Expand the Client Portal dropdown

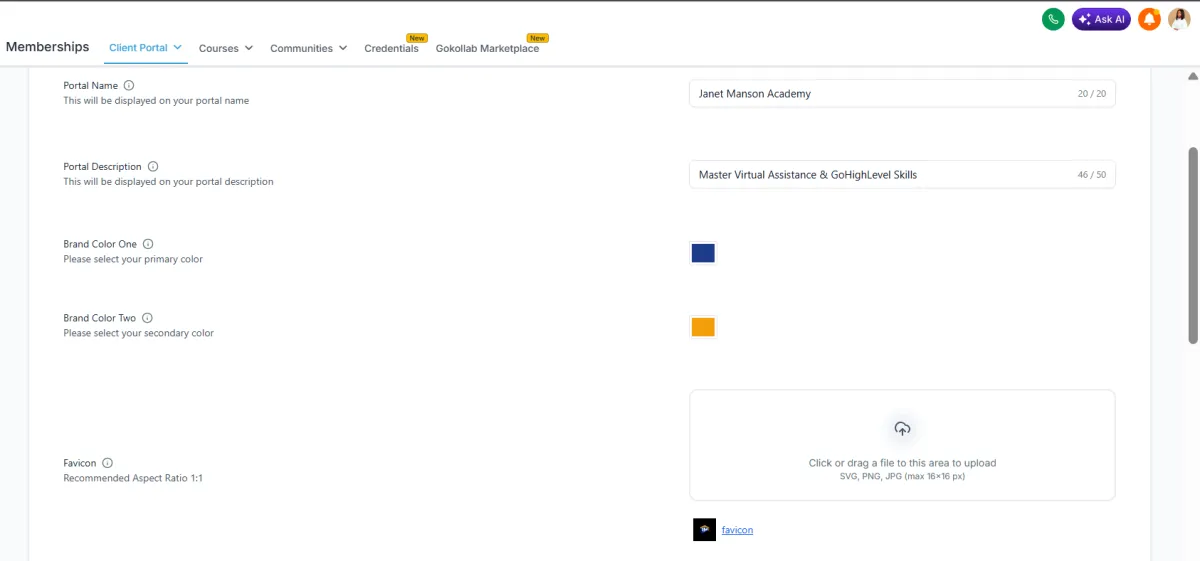pos(146,47)
